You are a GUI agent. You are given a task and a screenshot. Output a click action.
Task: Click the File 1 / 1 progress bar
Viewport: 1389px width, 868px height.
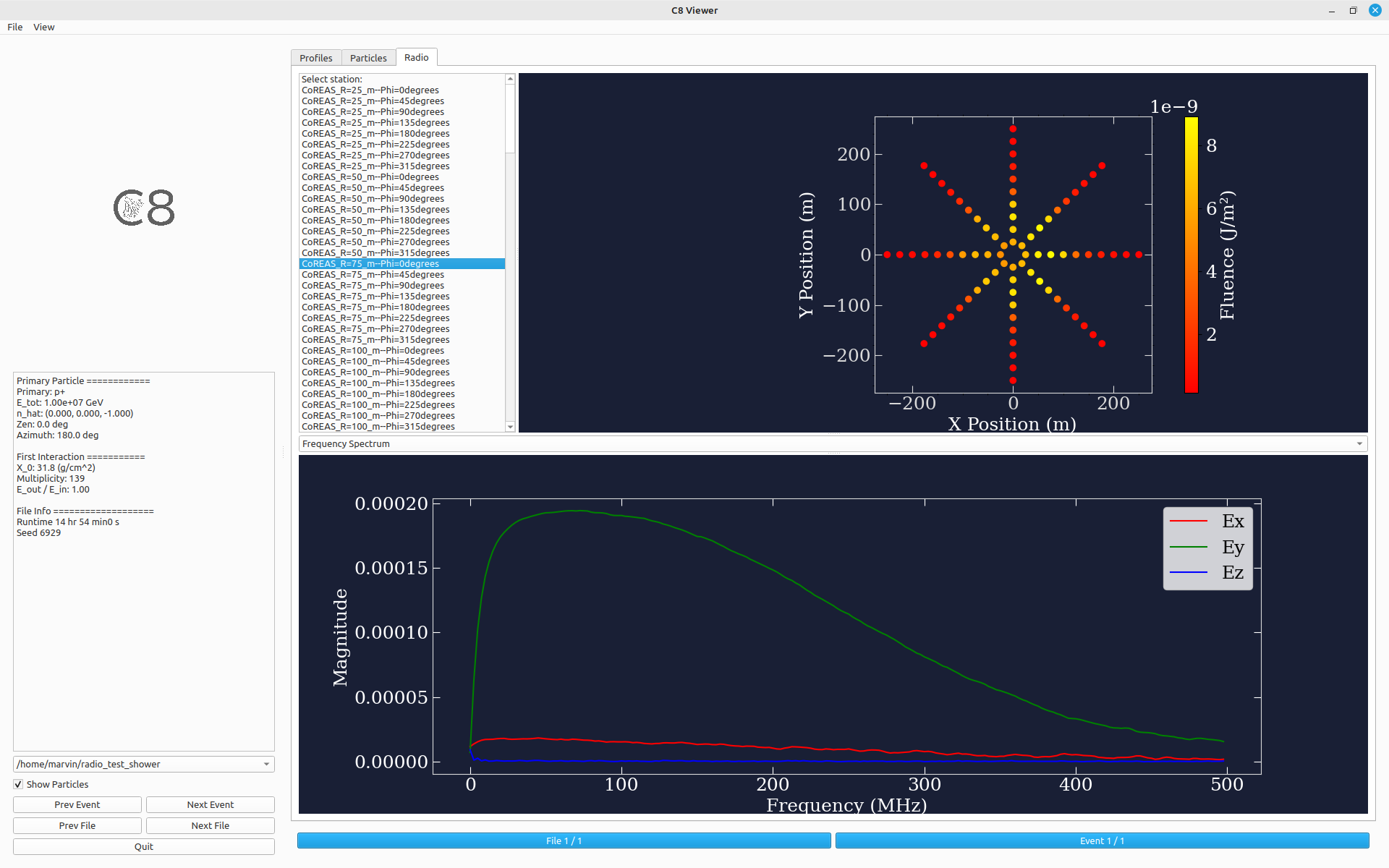click(x=564, y=841)
